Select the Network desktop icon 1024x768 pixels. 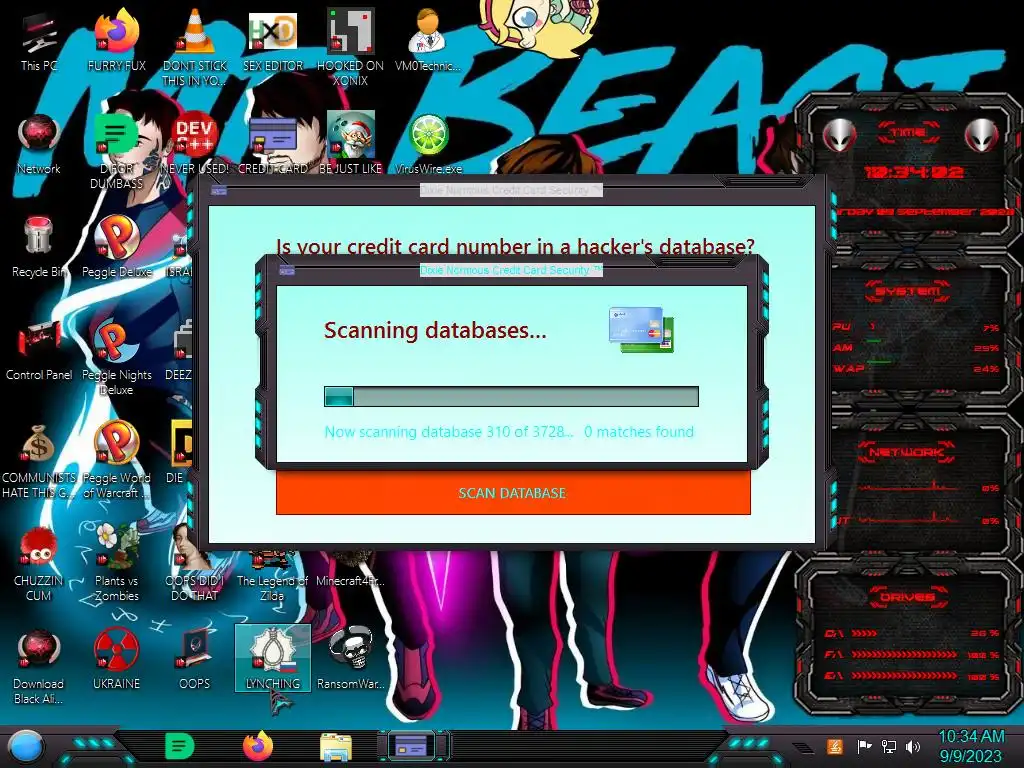point(39,144)
